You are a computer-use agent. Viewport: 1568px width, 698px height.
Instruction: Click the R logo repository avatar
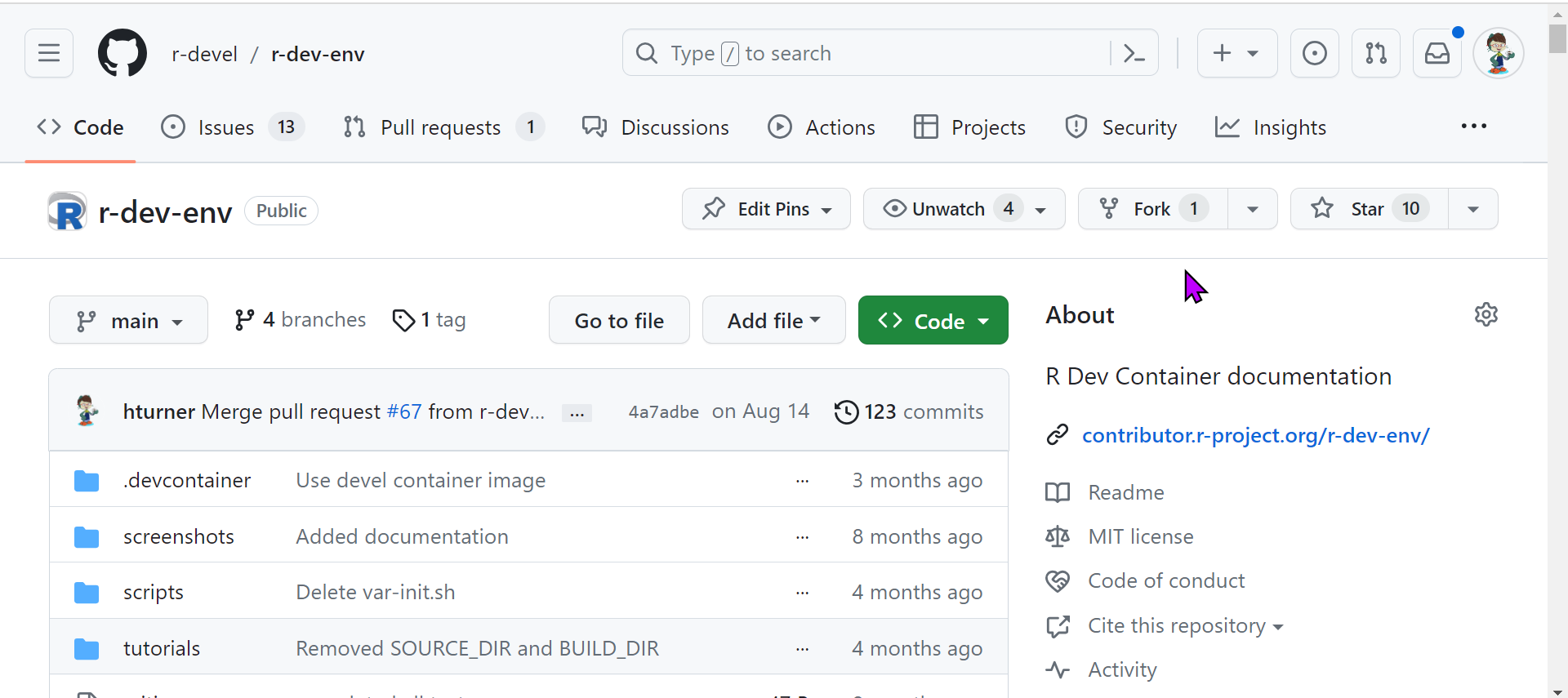tap(67, 211)
